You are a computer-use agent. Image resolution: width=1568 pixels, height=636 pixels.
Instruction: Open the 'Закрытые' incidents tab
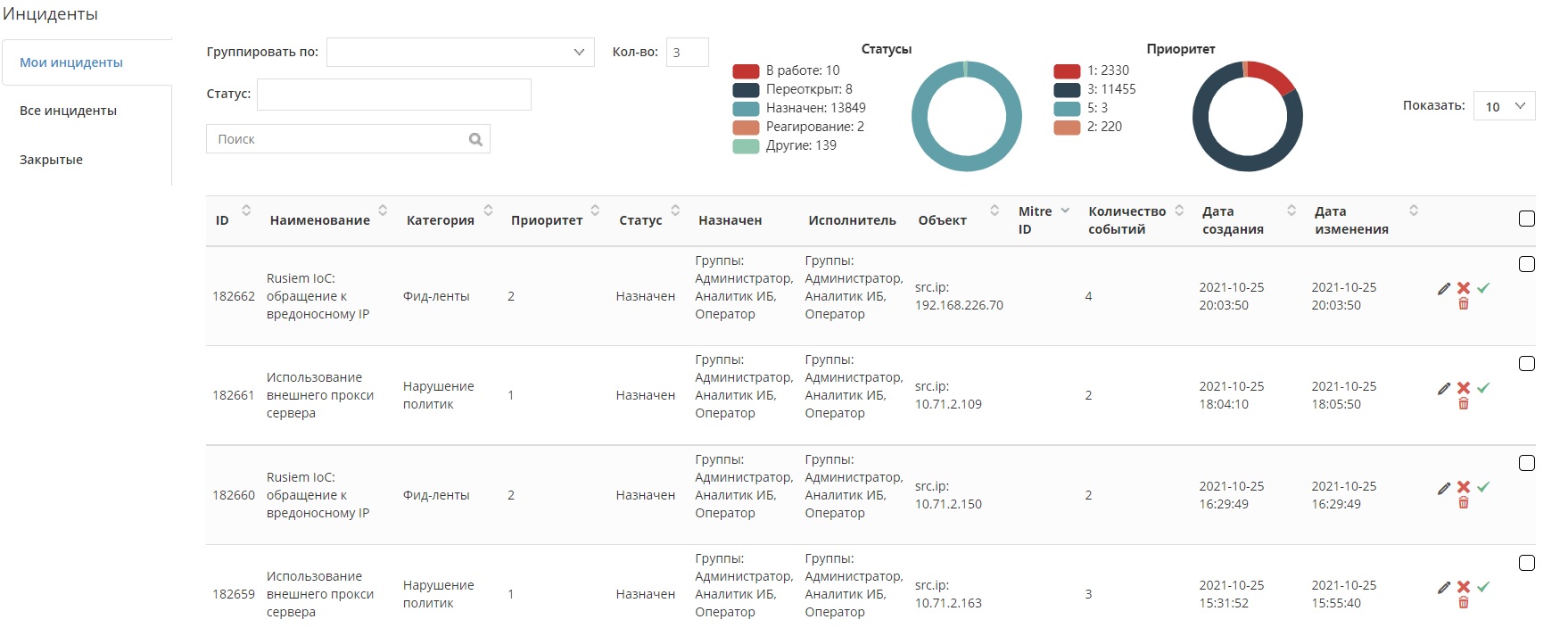tap(52, 160)
